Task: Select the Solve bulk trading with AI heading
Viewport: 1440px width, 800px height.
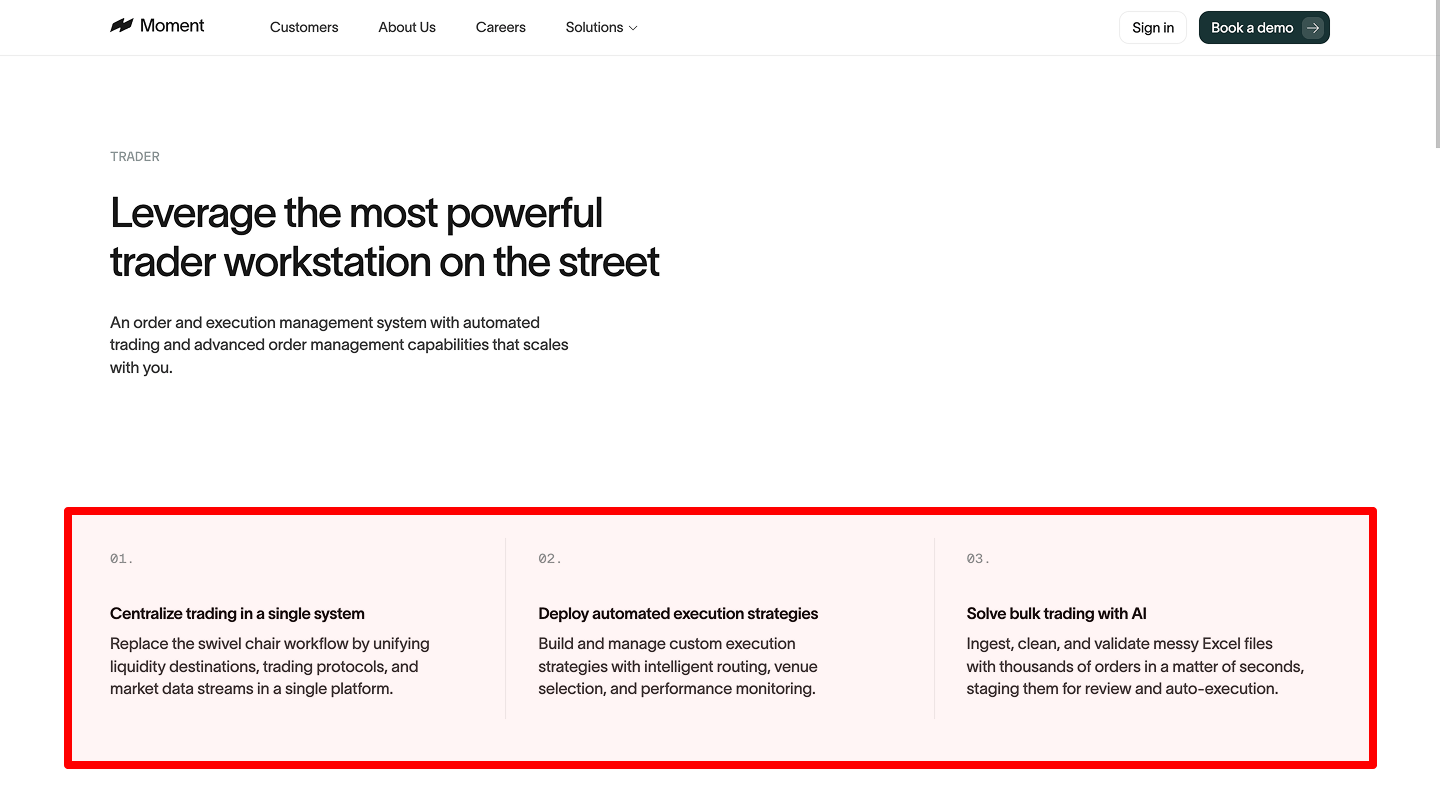Action: (1056, 613)
